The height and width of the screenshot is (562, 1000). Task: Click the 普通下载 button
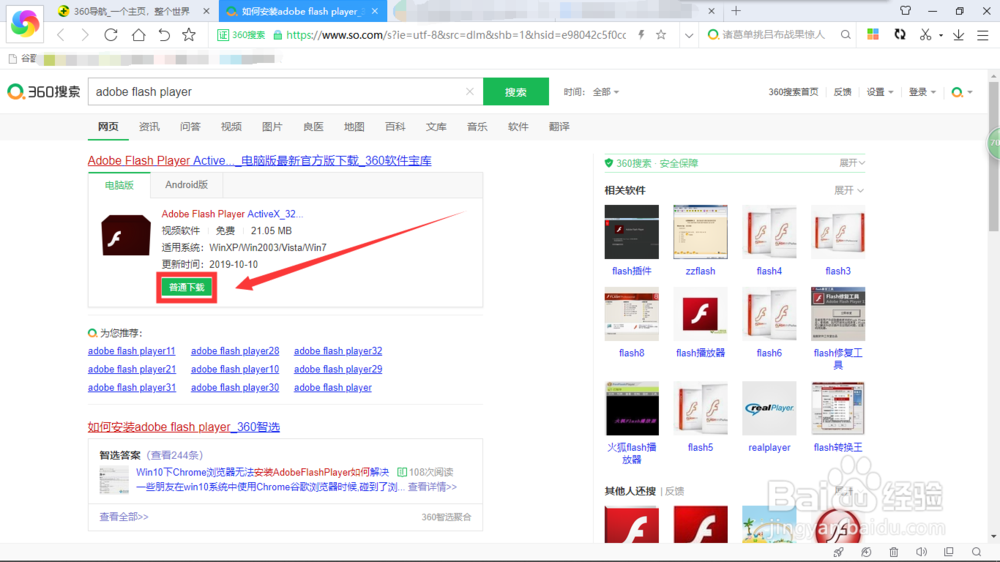click(x=187, y=288)
